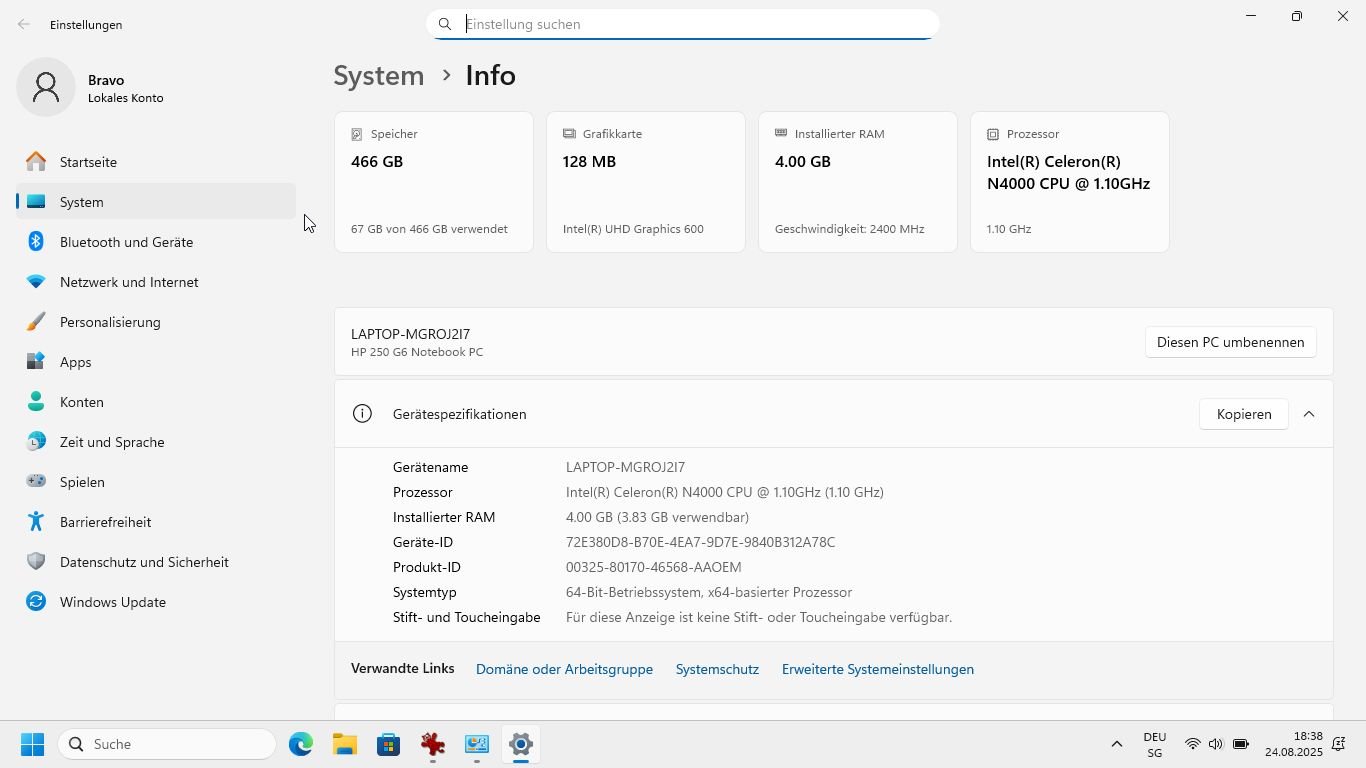Image resolution: width=1366 pixels, height=768 pixels.
Task: Show hidden icons in system tray
Action: tap(1116, 744)
